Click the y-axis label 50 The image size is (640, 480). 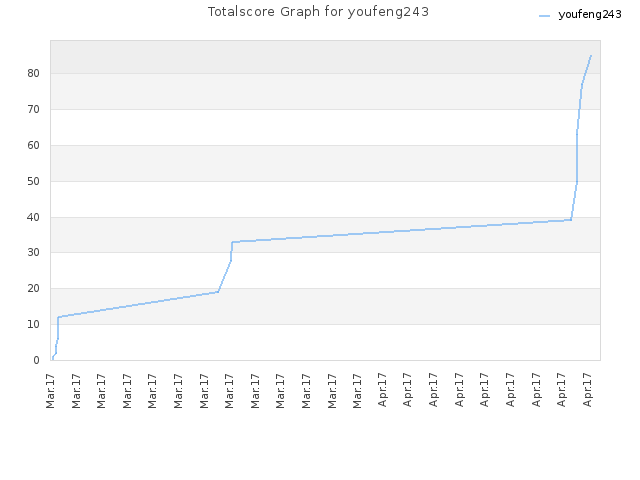pos(33,181)
